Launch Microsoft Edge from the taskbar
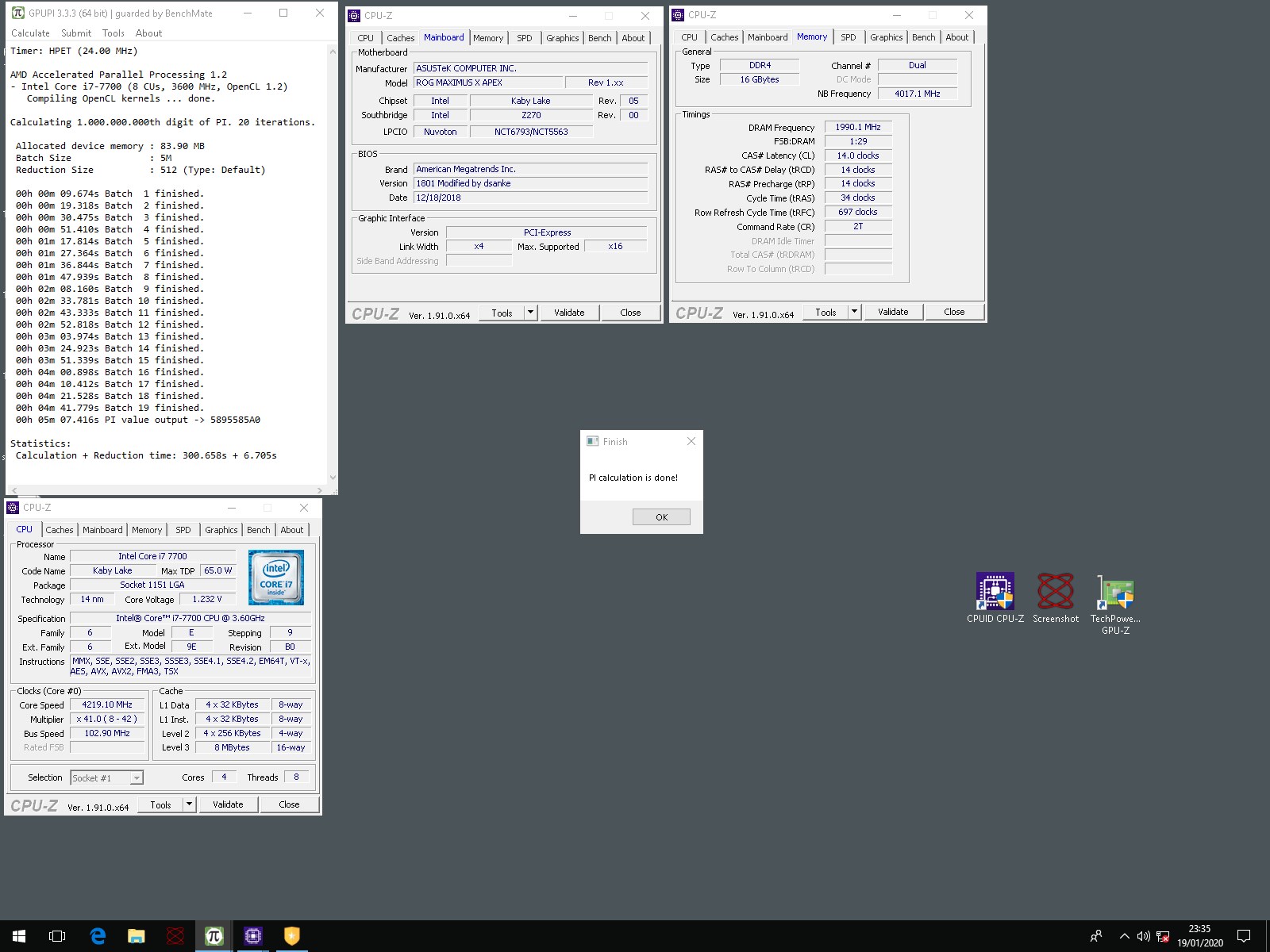 point(98,936)
